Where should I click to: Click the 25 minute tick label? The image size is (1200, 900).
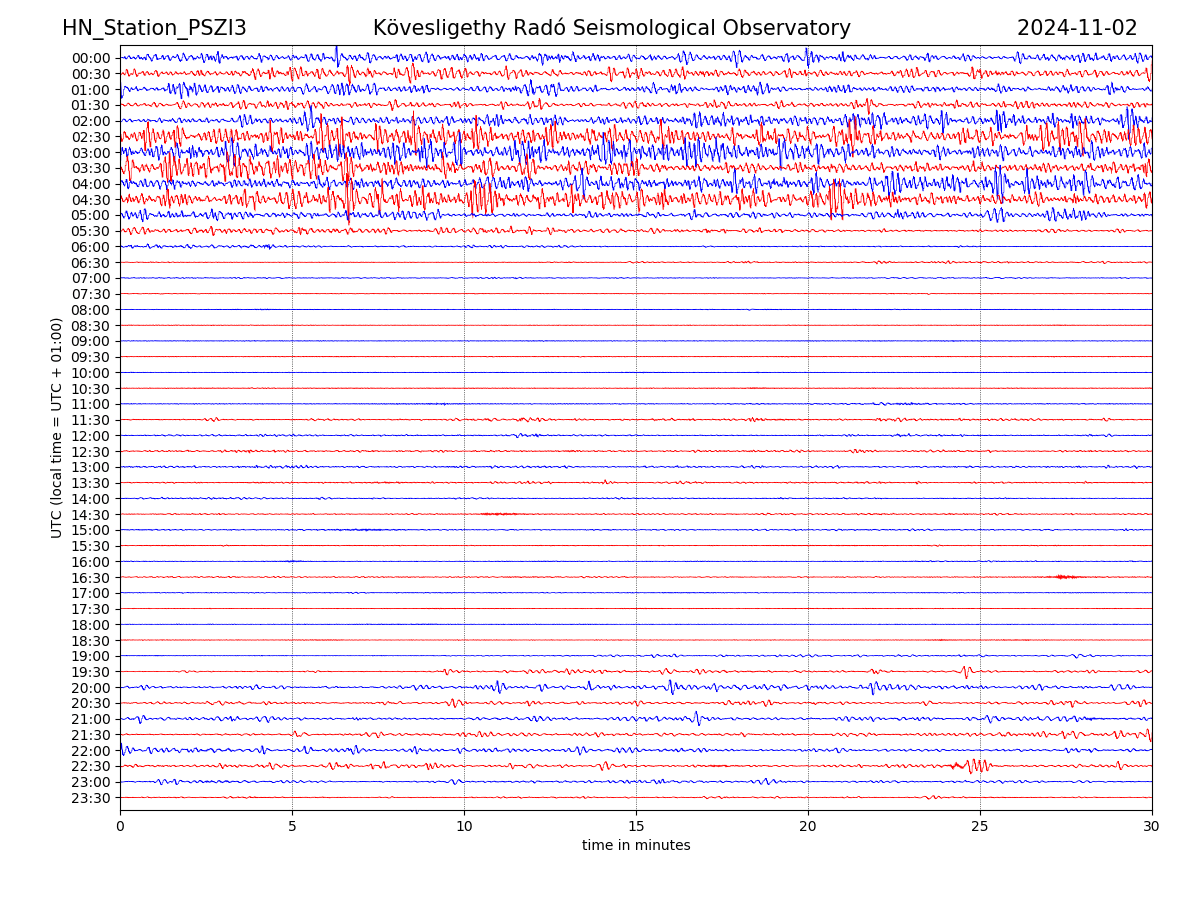(980, 827)
